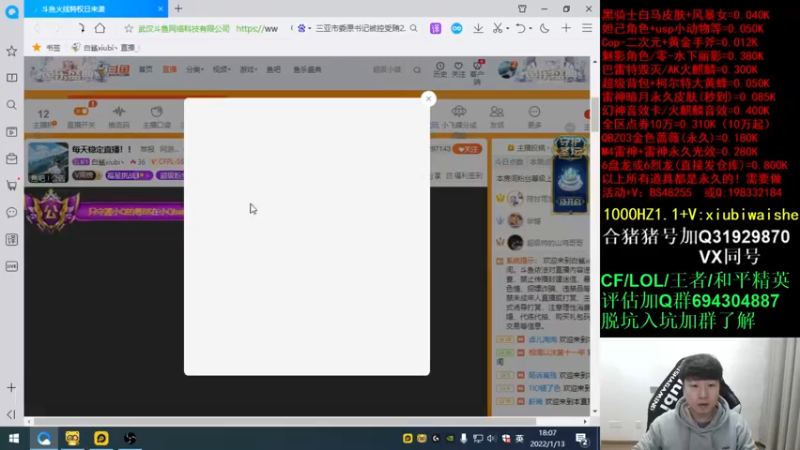Open the 推流码 stream key tool
Image resolution: width=800 pixels, height=450 pixels.
click(x=119, y=117)
